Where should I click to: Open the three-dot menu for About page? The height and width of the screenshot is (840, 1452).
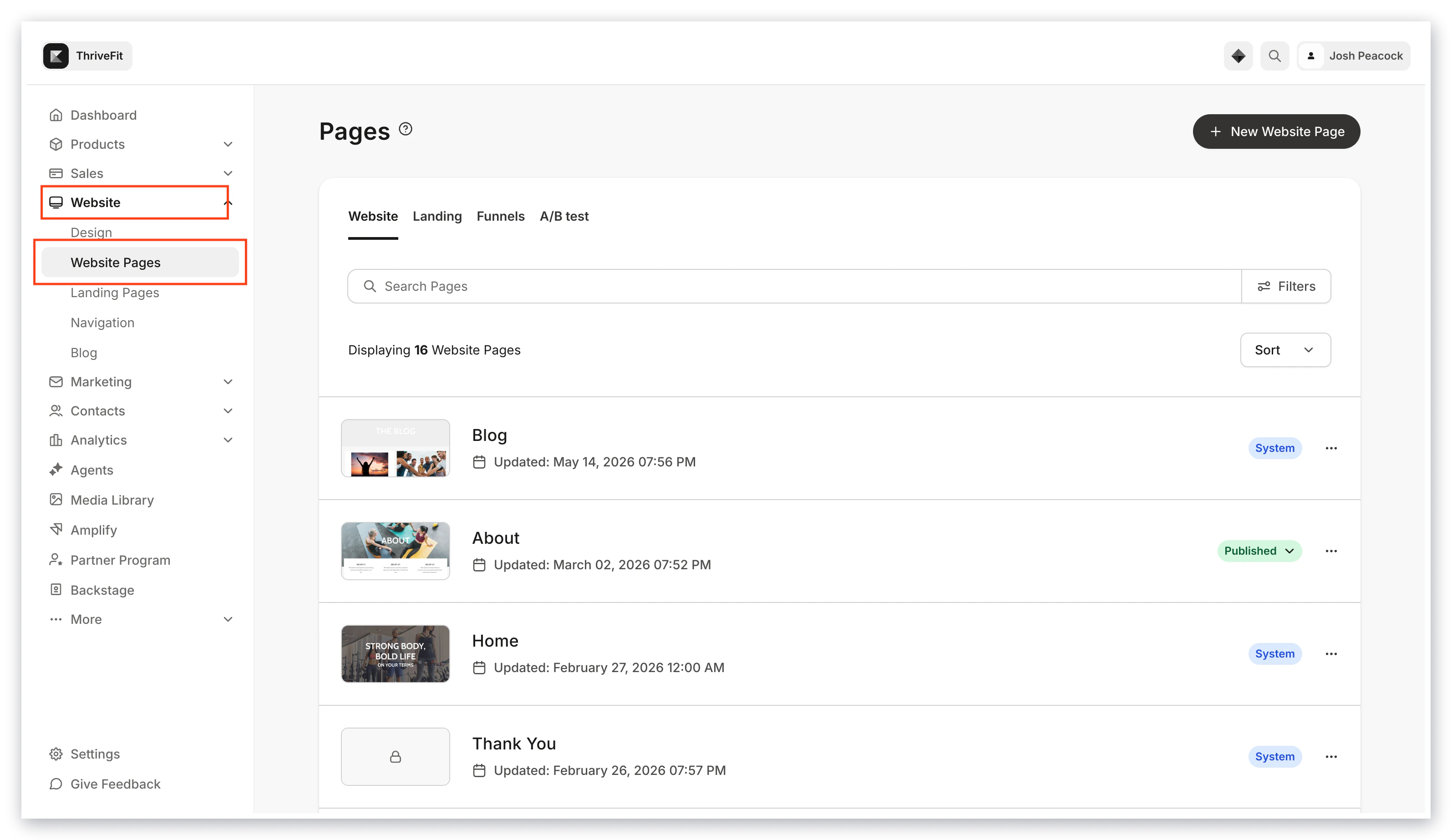(x=1331, y=552)
